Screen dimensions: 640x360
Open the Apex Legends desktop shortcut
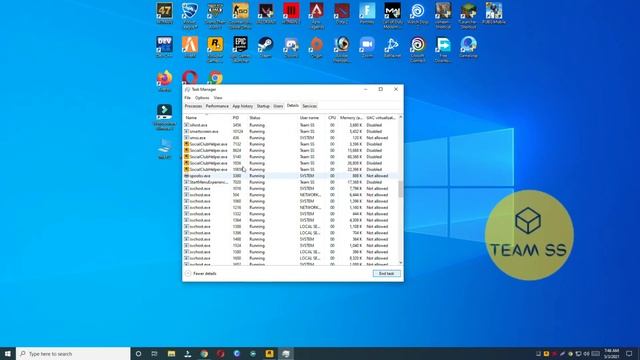pyautogui.click(x=317, y=16)
